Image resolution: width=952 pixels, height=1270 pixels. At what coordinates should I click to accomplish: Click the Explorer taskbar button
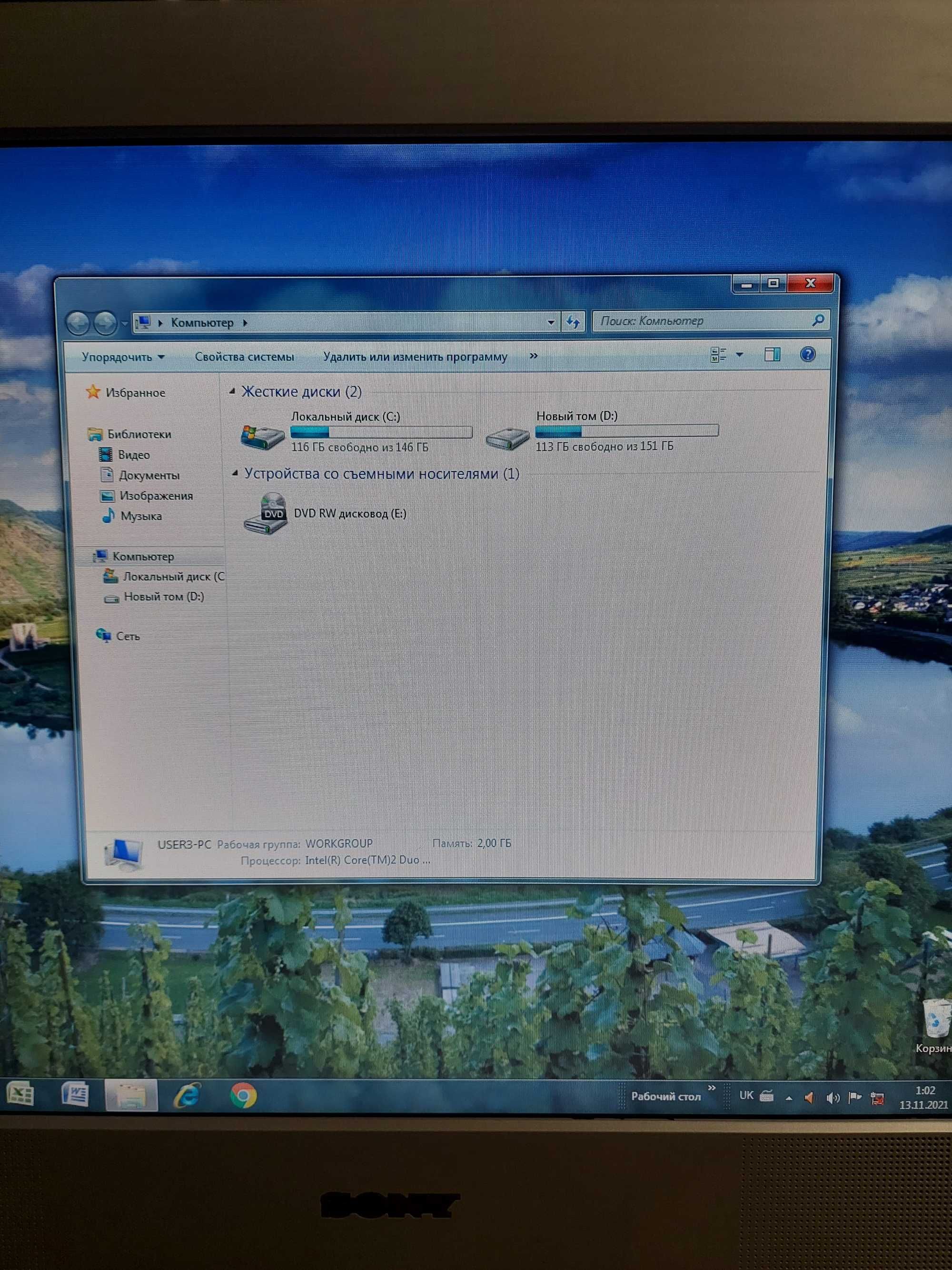[x=131, y=1095]
